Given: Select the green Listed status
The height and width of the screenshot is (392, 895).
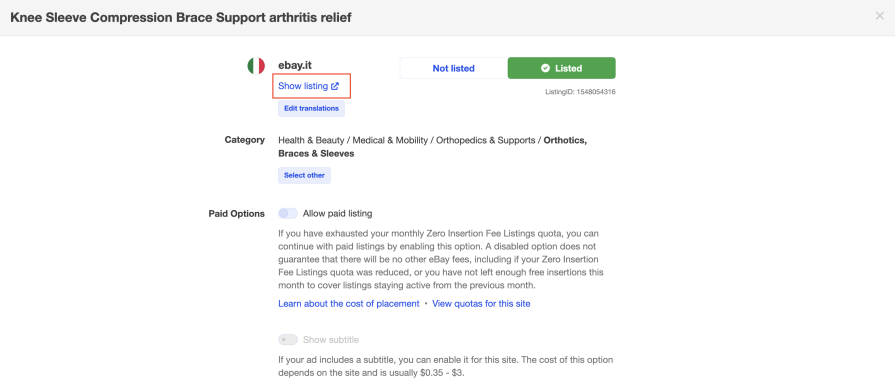Looking at the screenshot, I should (562, 68).
